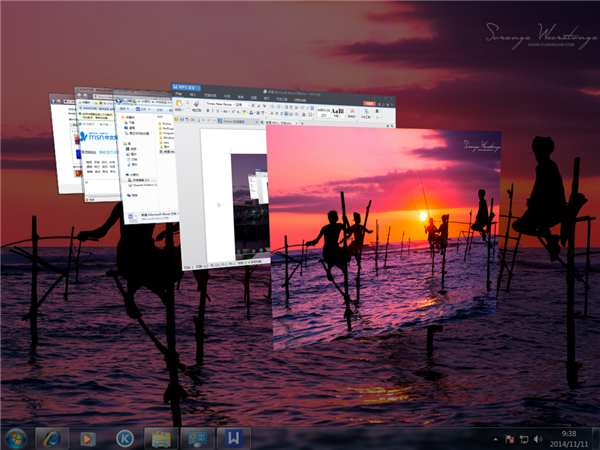
Task: Click the round blue K taskbar icon
Action: tap(124, 438)
